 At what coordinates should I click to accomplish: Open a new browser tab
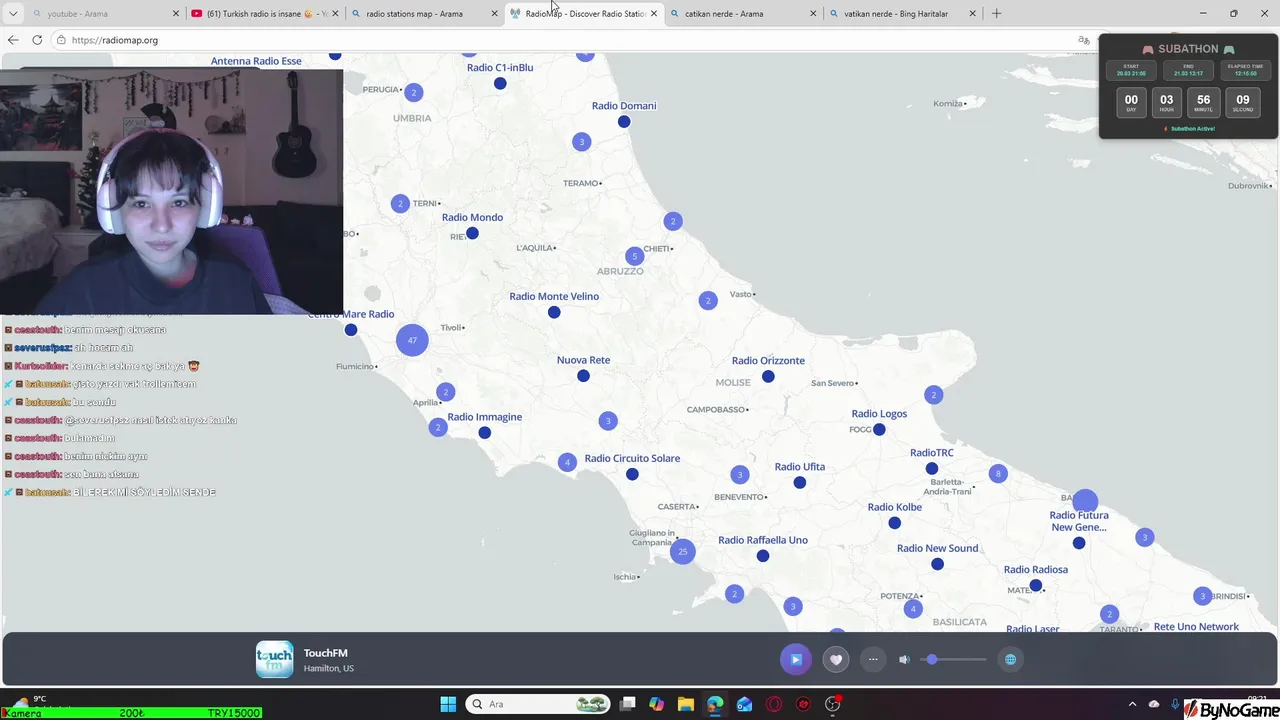tap(996, 14)
